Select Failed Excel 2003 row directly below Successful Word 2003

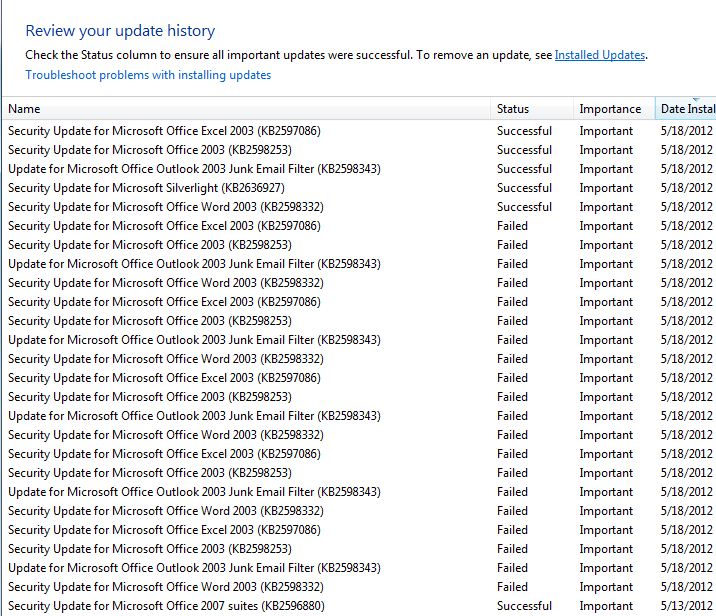pyautogui.click(x=360, y=226)
